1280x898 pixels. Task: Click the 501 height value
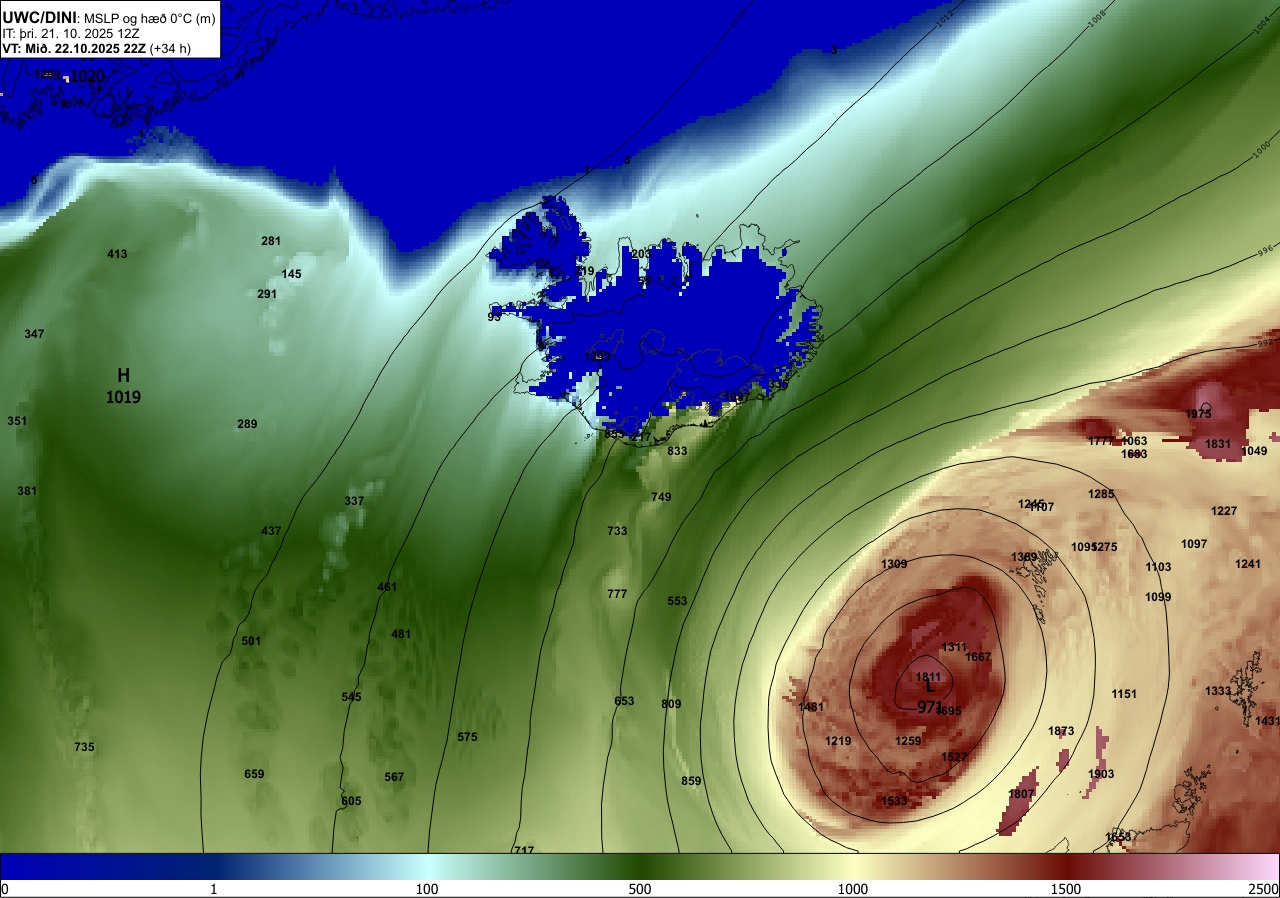tap(251, 641)
